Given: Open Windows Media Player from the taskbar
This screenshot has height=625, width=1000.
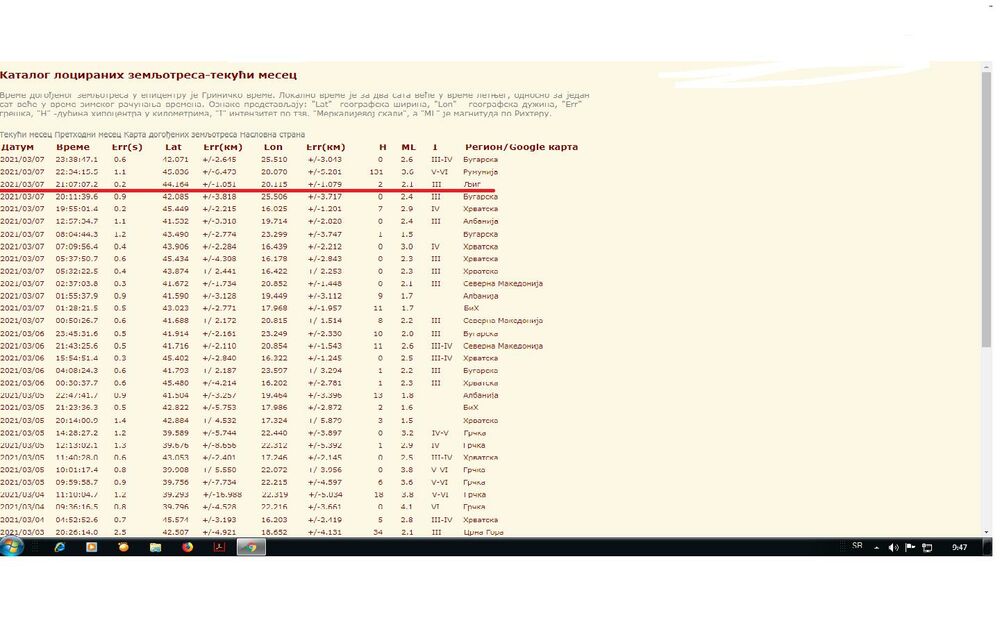Looking at the screenshot, I should click(91, 547).
